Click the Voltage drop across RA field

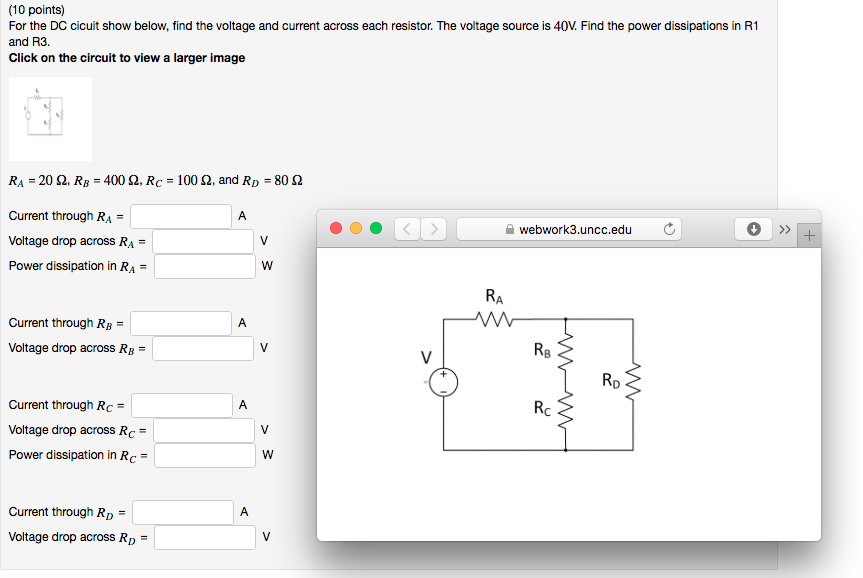click(x=204, y=240)
